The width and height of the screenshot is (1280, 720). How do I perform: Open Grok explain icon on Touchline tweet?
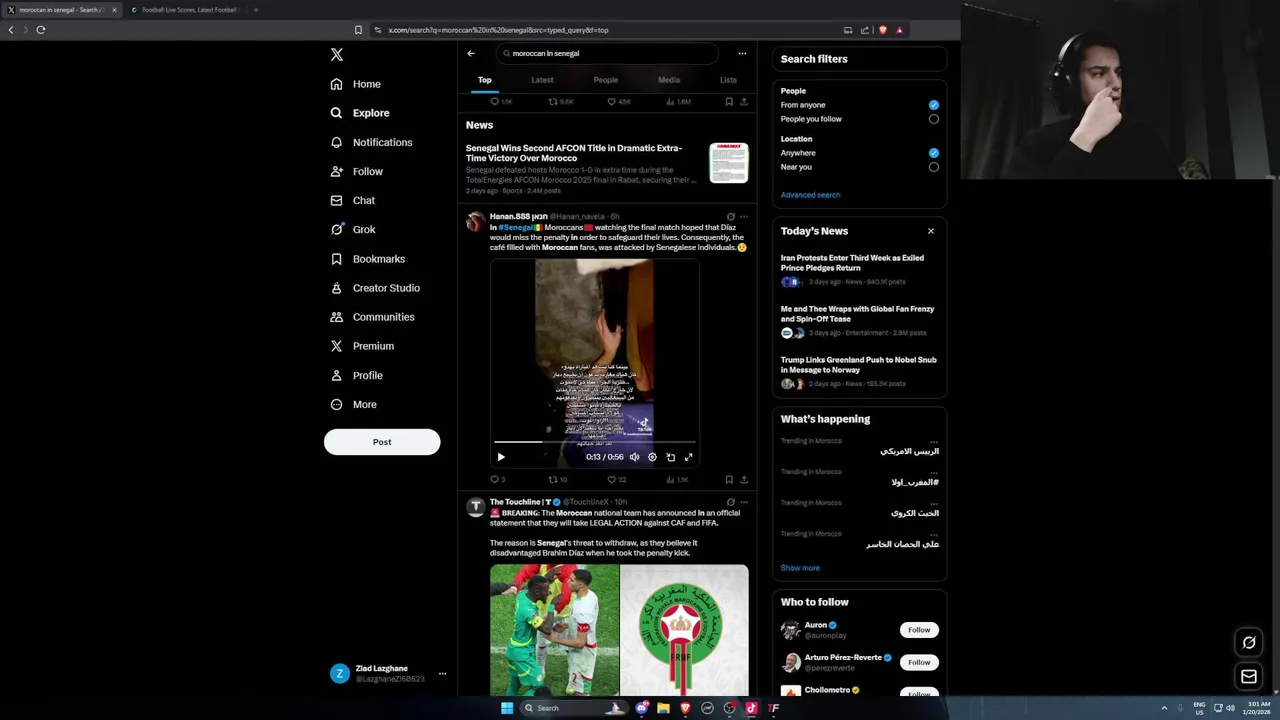(x=730, y=502)
